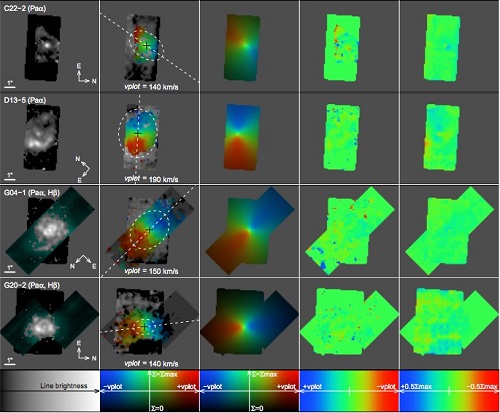Click the N/E compass arrows in D13-5 panel
The width and height of the screenshot is (500, 413).
coord(83,169)
